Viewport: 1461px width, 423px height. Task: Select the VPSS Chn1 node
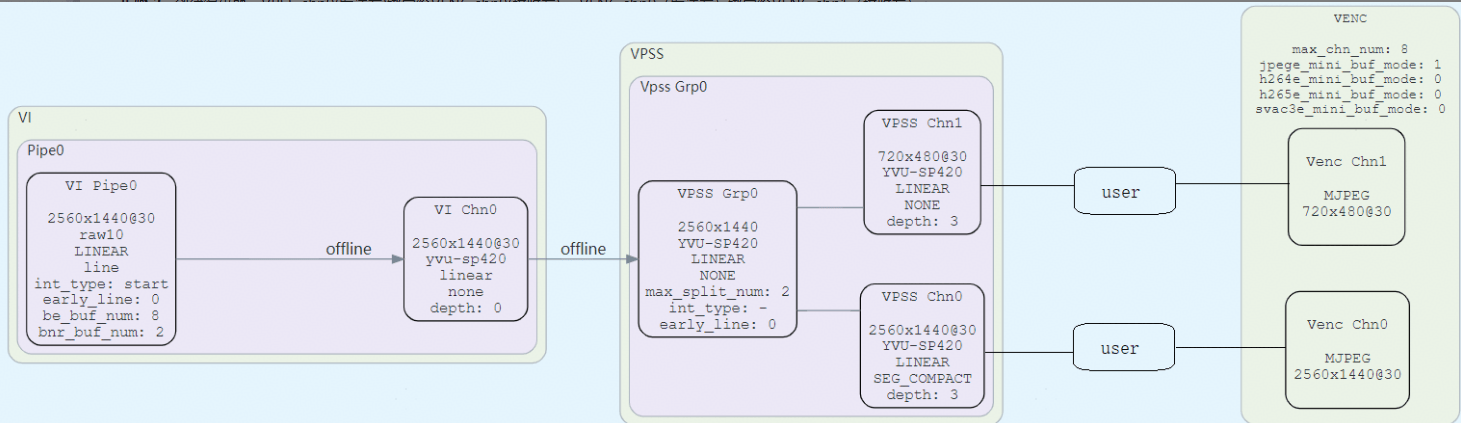[924, 172]
